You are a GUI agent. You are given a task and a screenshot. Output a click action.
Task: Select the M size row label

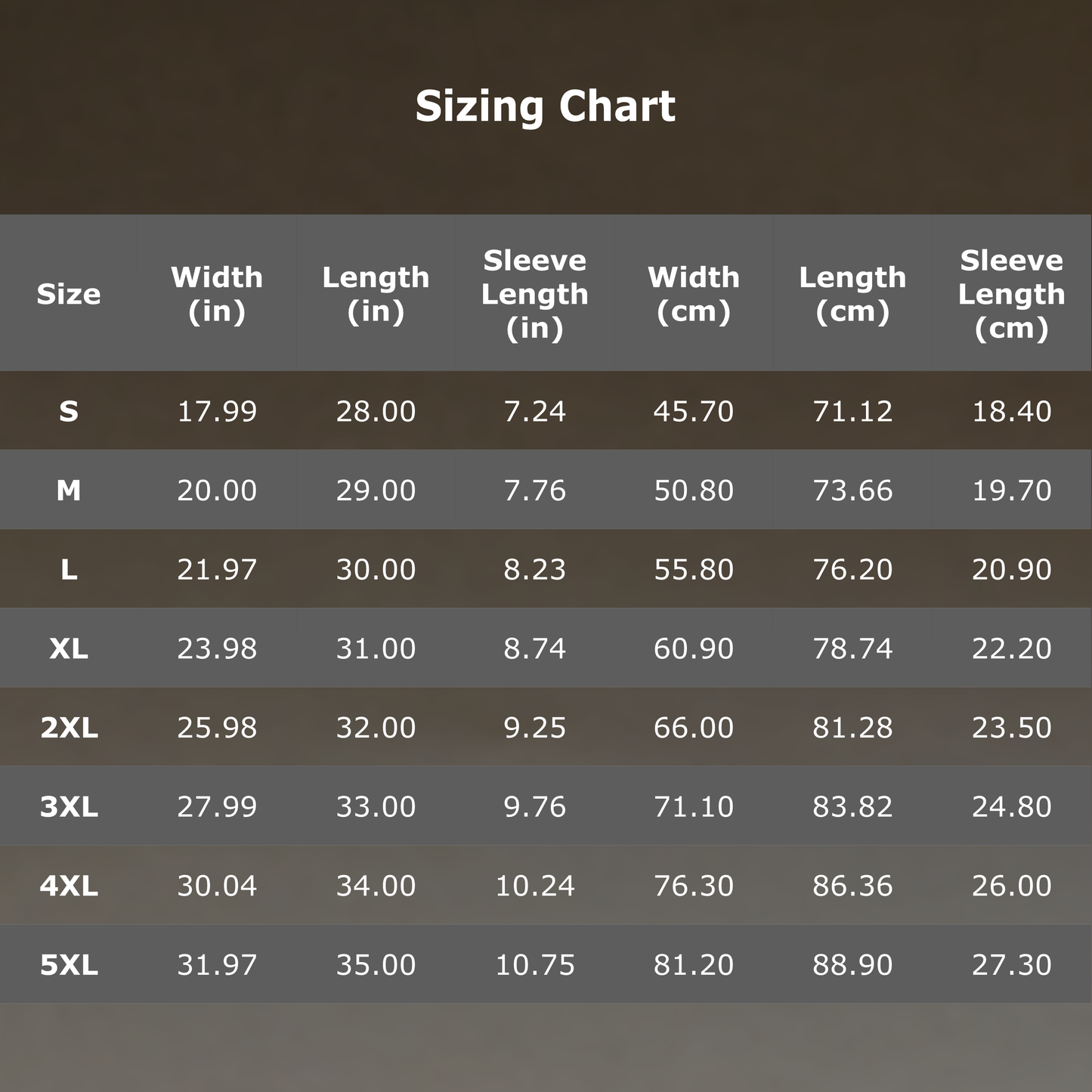[x=69, y=490]
